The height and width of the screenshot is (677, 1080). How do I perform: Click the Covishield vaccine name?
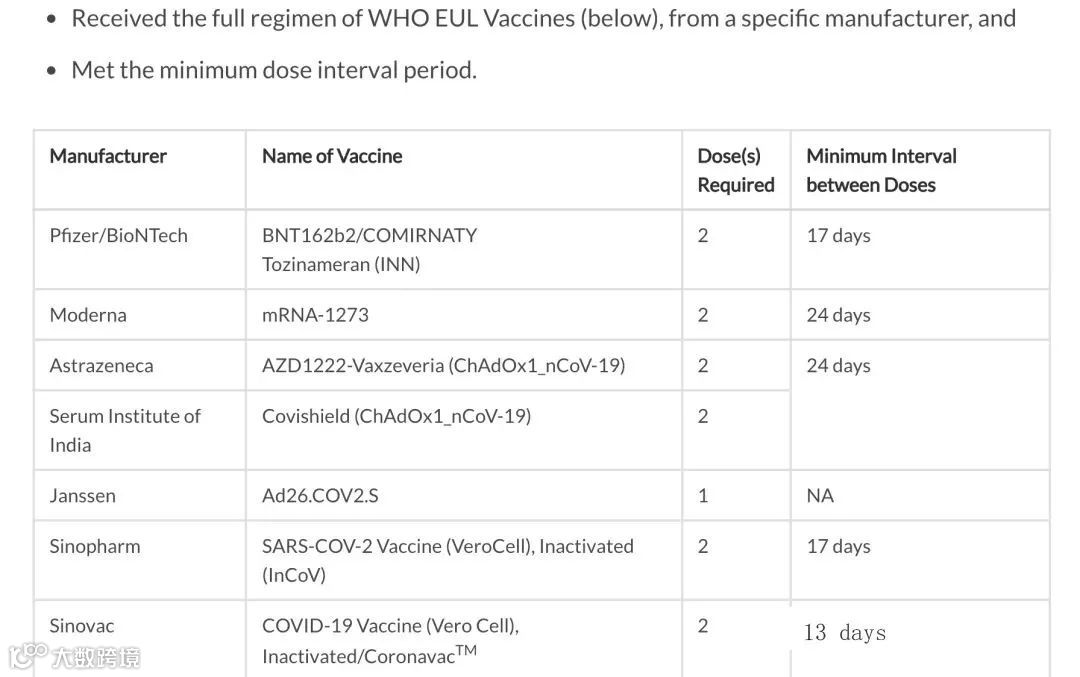[x=396, y=416]
